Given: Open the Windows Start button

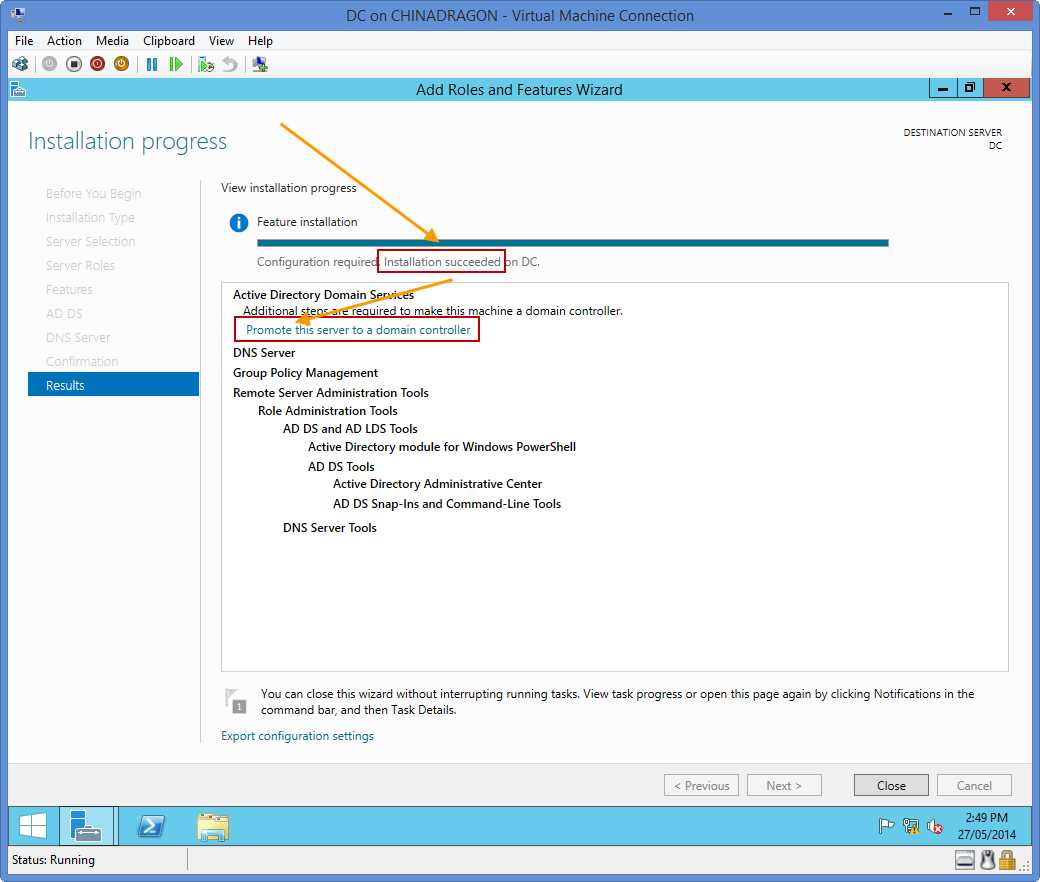Looking at the screenshot, I should pyautogui.click(x=33, y=826).
